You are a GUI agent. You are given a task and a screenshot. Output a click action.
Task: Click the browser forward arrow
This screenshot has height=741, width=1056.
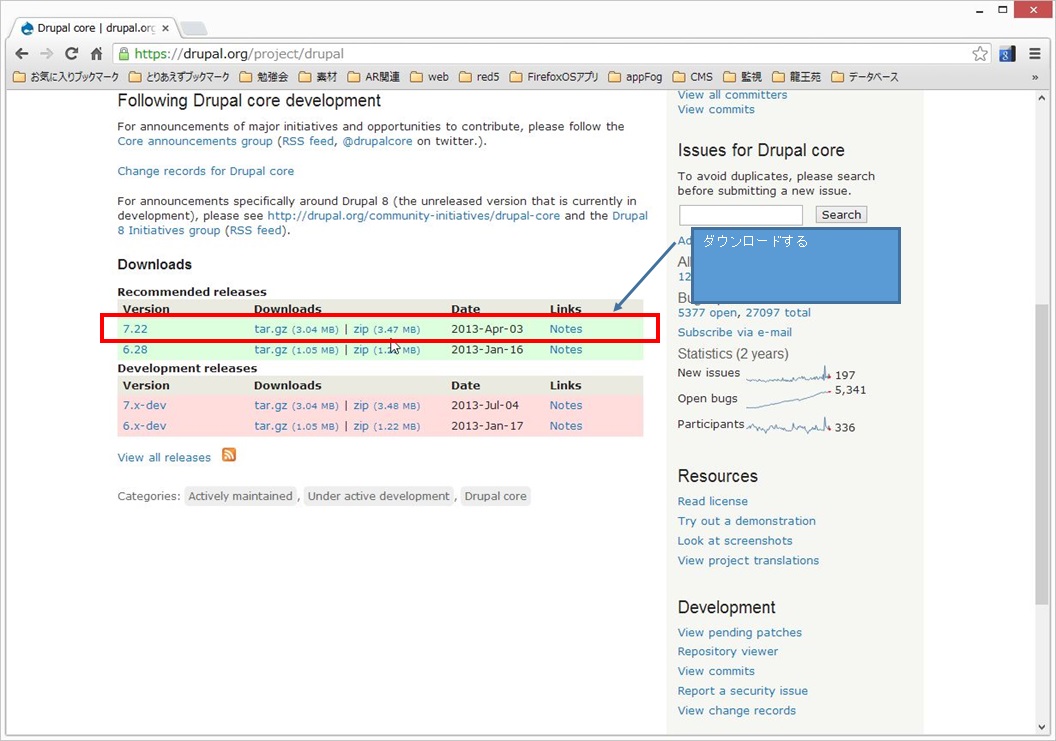click(46, 54)
